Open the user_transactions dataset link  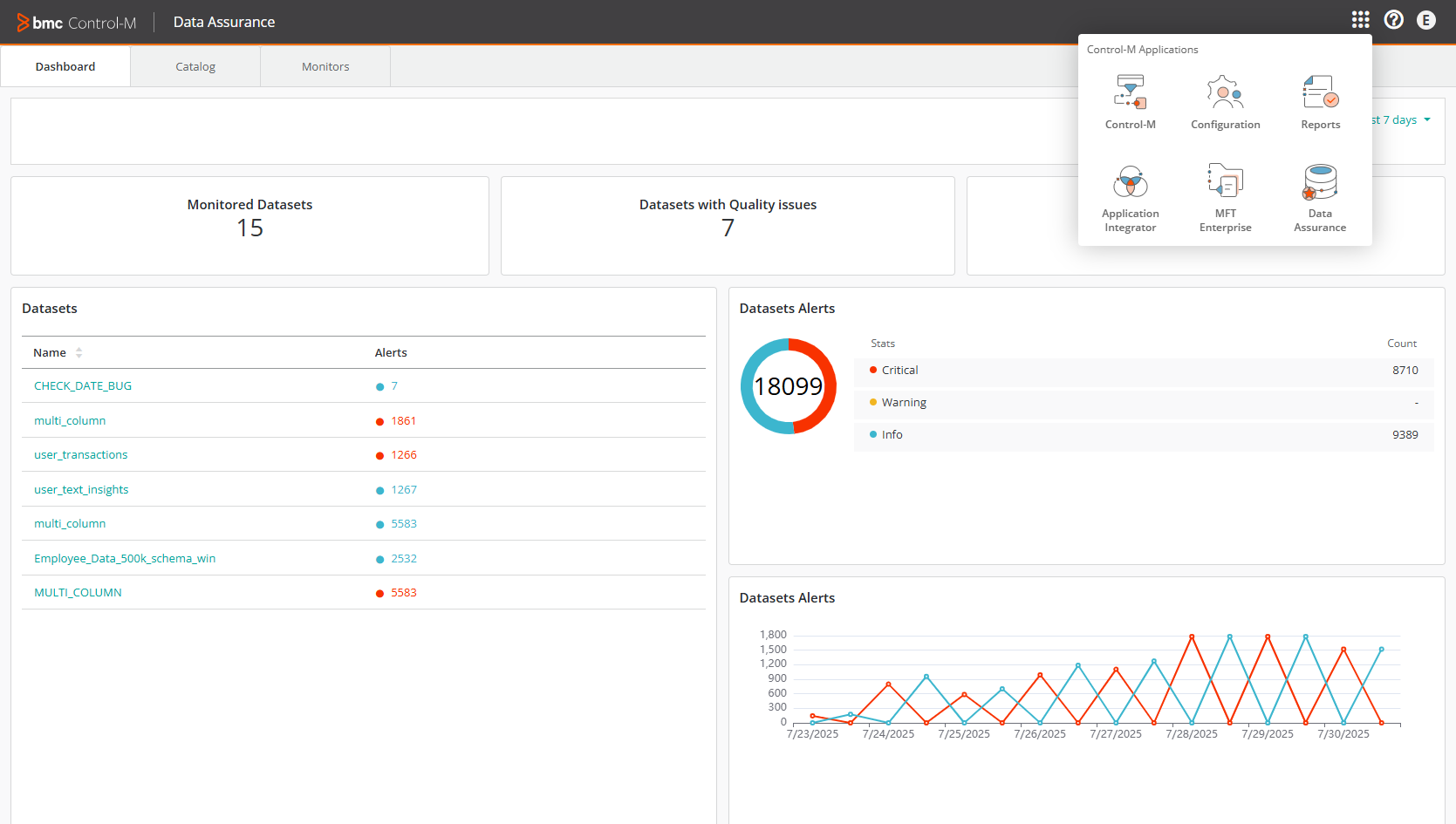tap(81, 455)
